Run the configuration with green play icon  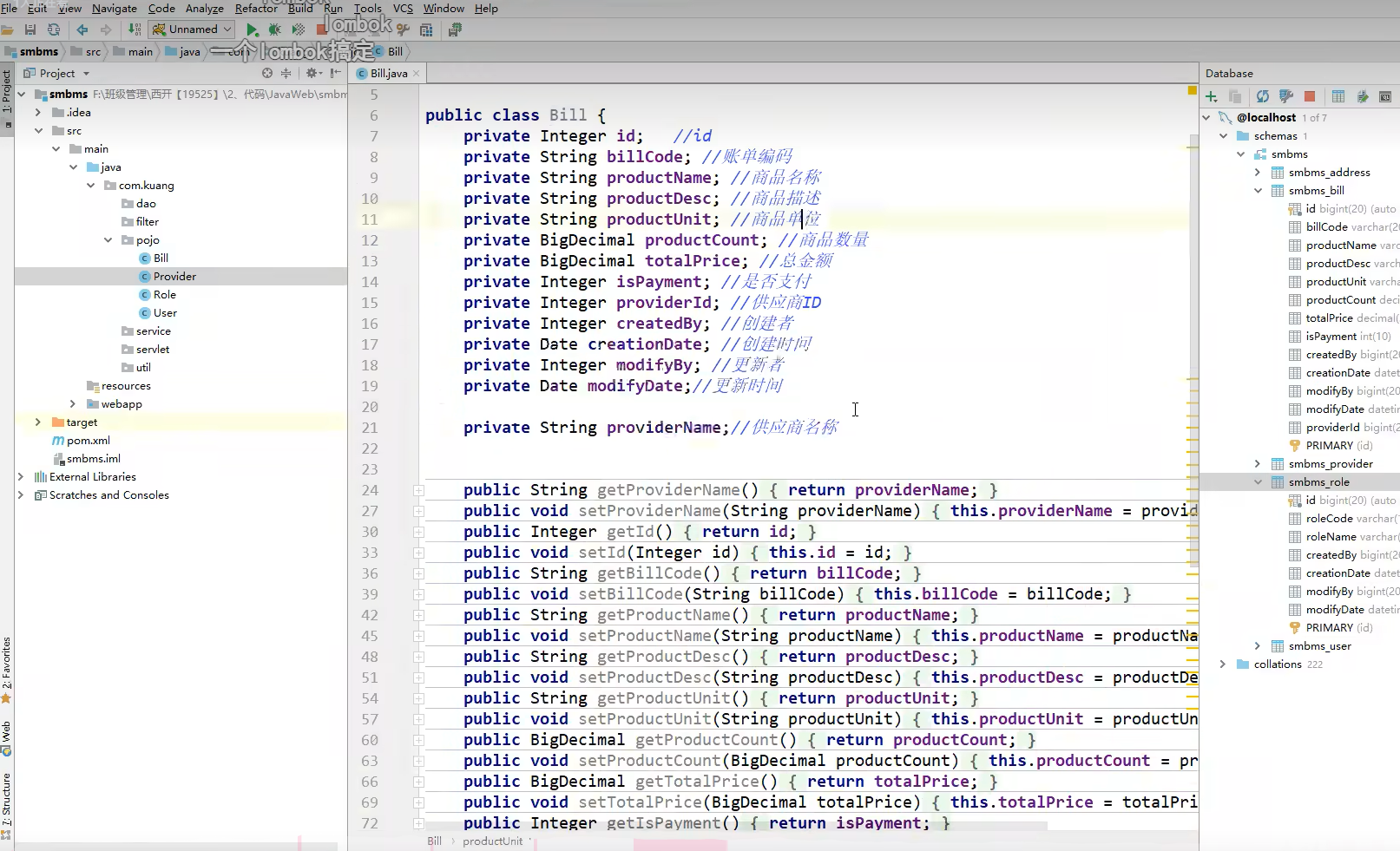(x=252, y=29)
